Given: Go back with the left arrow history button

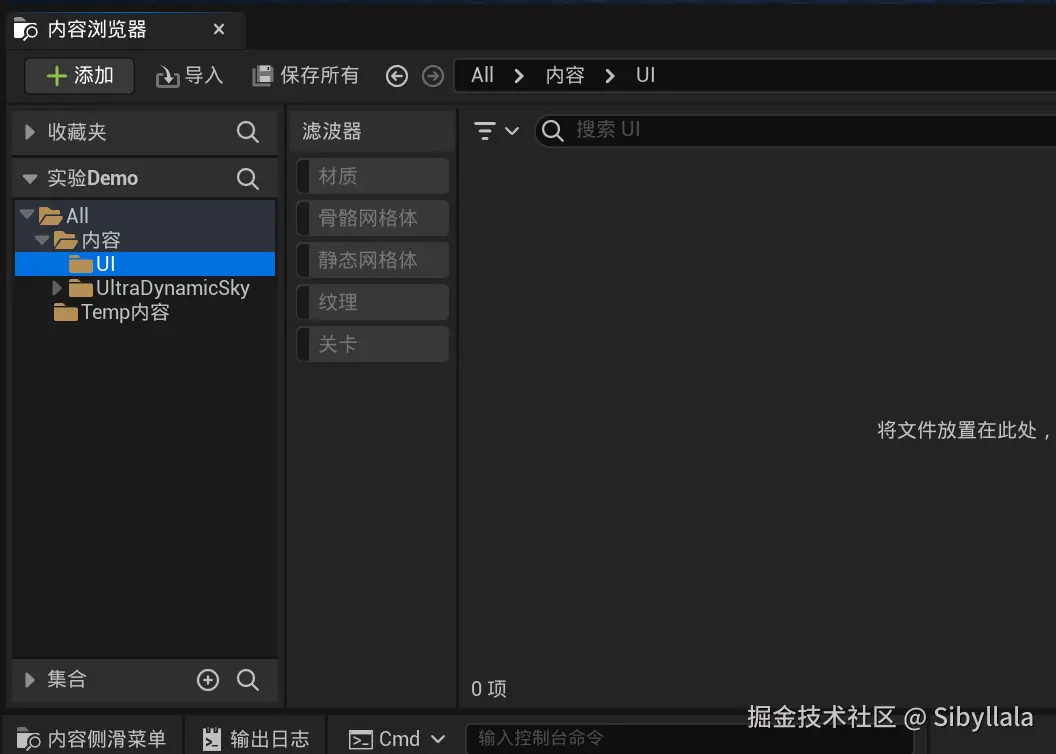Looking at the screenshot, I should pyautogui.click(x=397, y=76).
